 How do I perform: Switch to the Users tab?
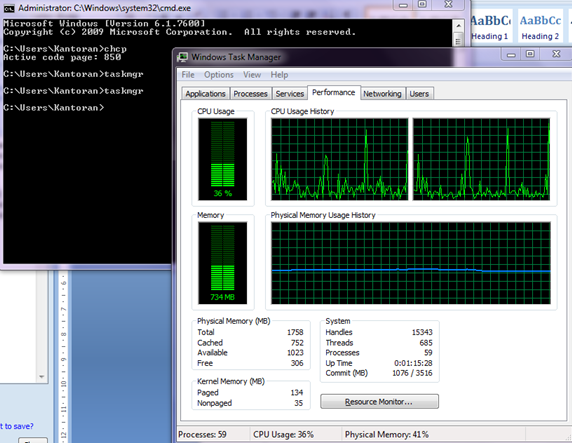pyautogui.click(x=419, y=94)
